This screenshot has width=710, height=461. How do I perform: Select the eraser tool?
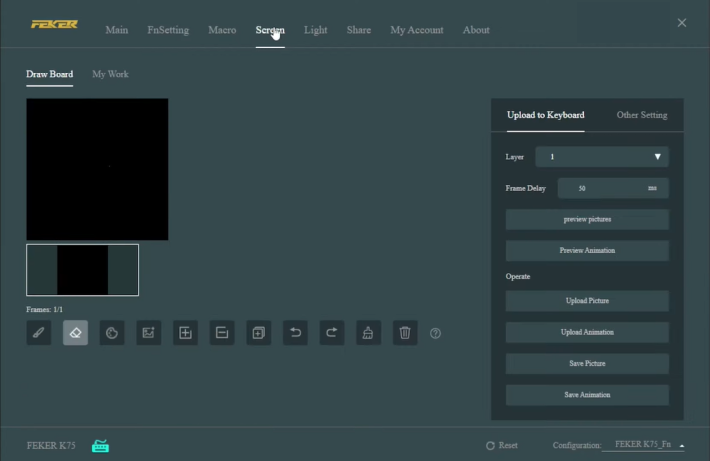point(75,333)
